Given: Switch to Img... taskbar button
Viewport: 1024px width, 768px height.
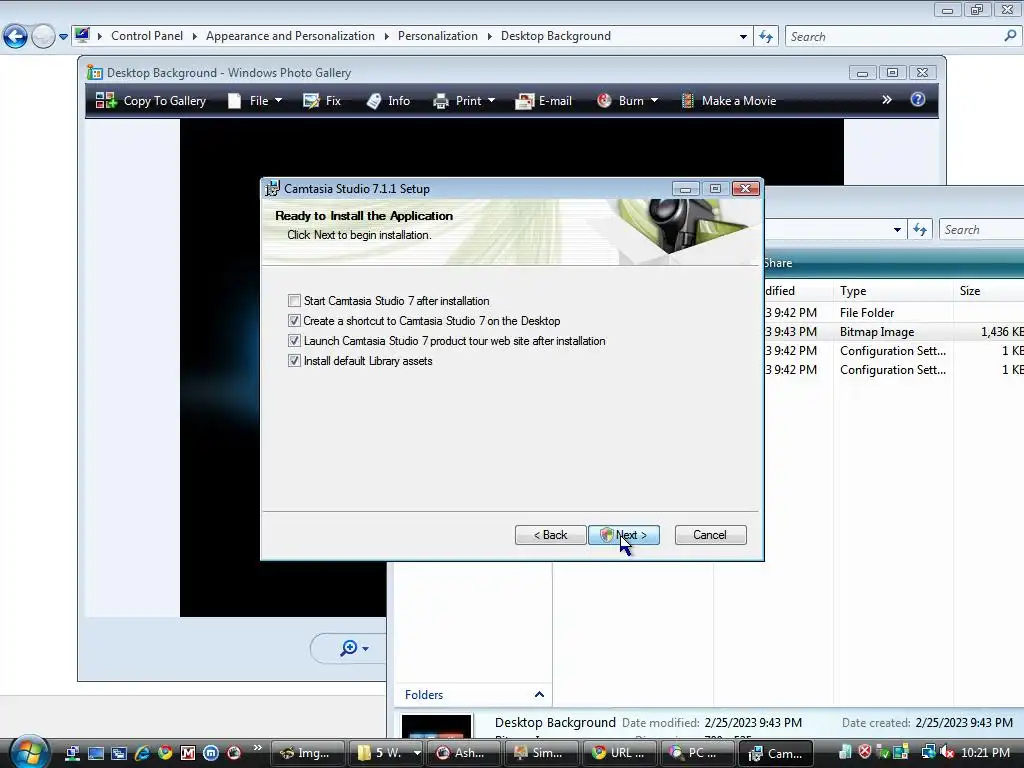Looking at the screenshot, I should pos(308,753).
